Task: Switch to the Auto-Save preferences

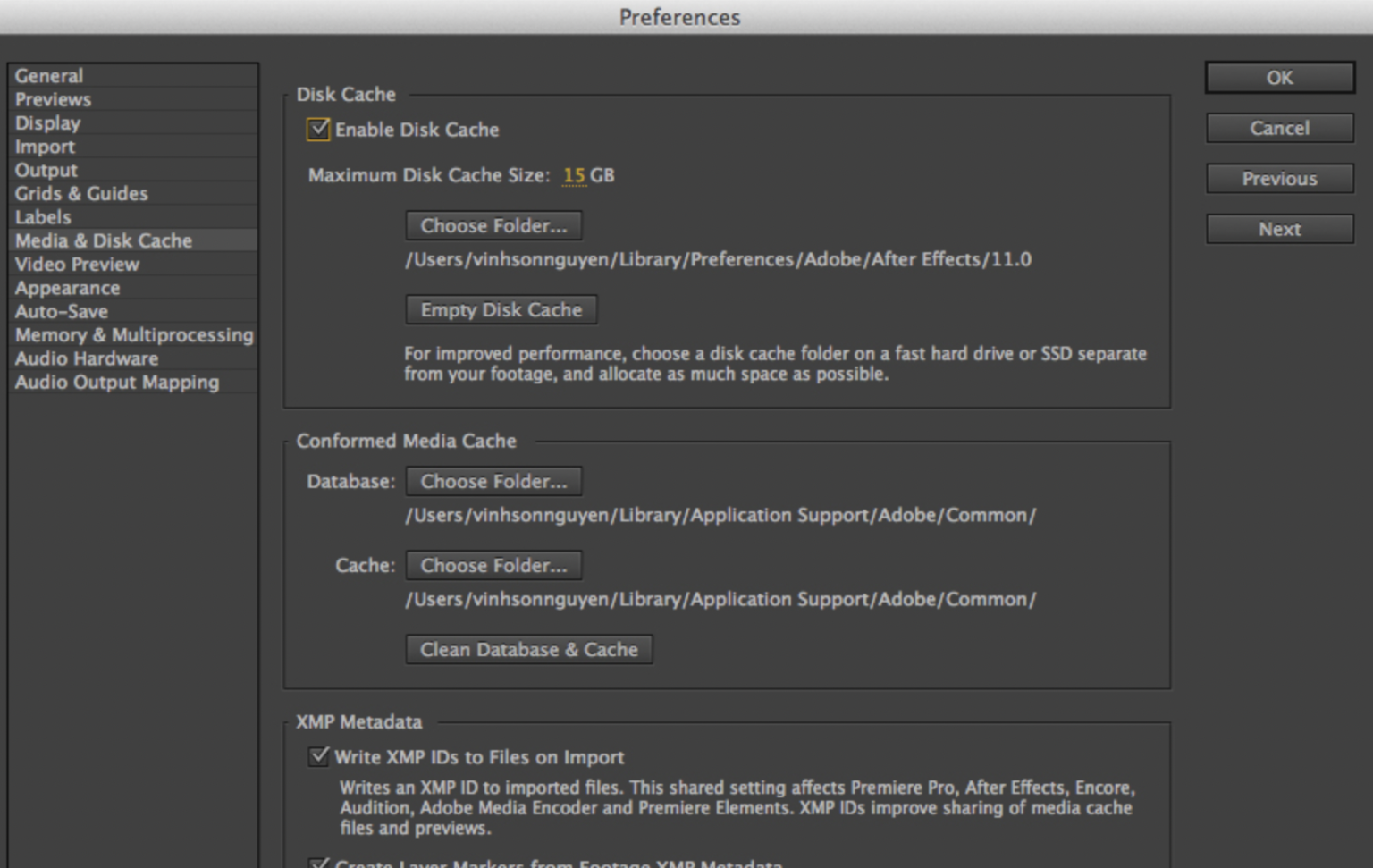Action: click(x=62, y=312)
